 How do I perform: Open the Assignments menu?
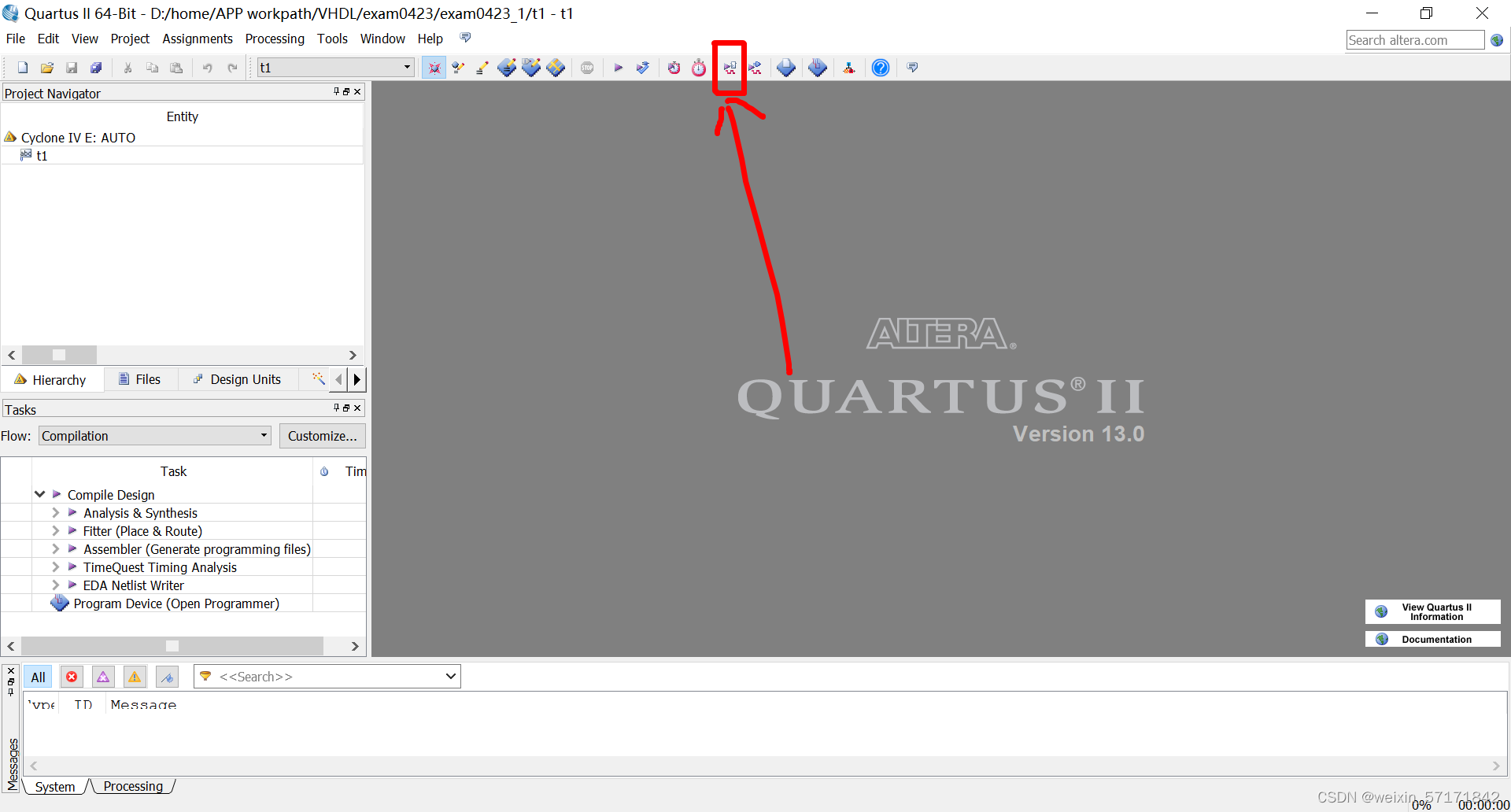pos(198,39)
